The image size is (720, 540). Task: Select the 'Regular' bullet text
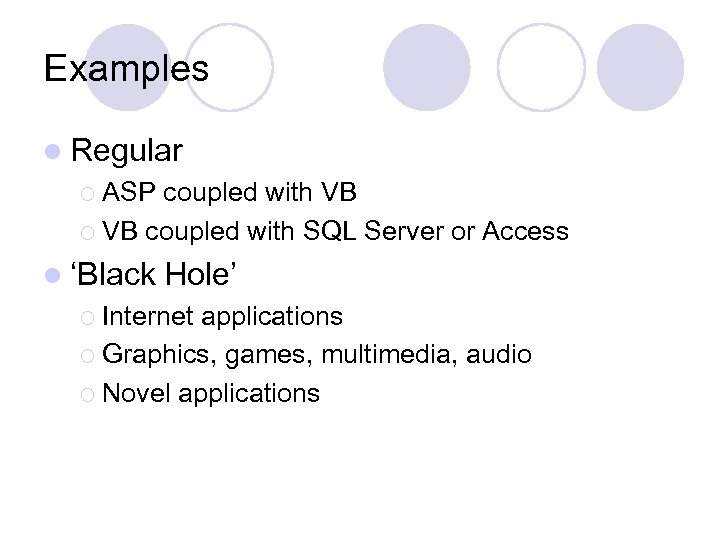pos(127,151)
